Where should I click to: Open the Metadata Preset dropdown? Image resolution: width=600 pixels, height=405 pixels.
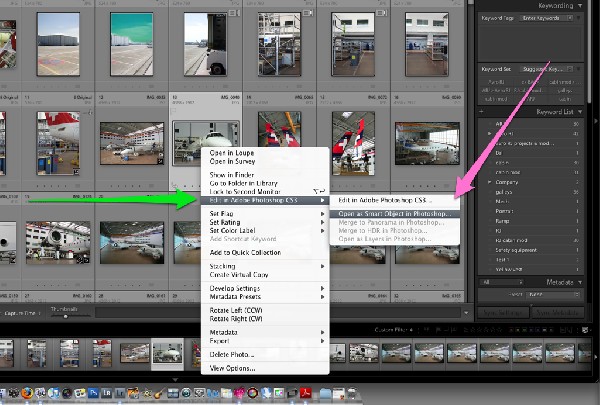(552, 294)
